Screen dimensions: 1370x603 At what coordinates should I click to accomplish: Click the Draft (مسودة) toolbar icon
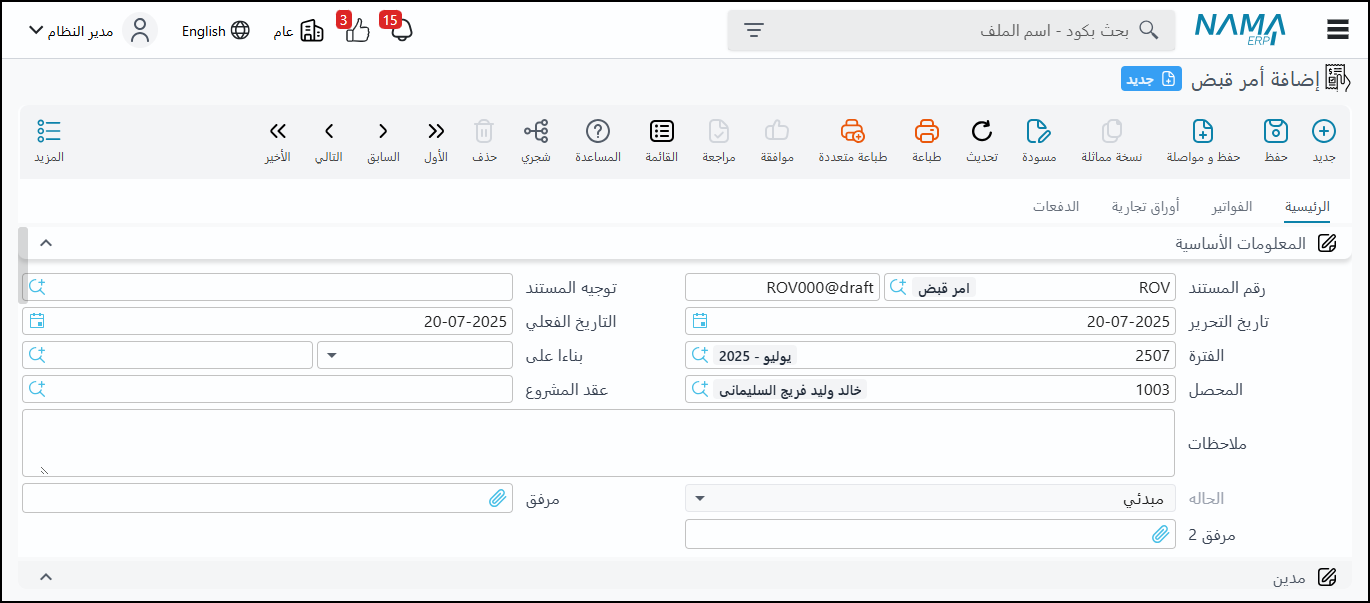coord(1038,132)
